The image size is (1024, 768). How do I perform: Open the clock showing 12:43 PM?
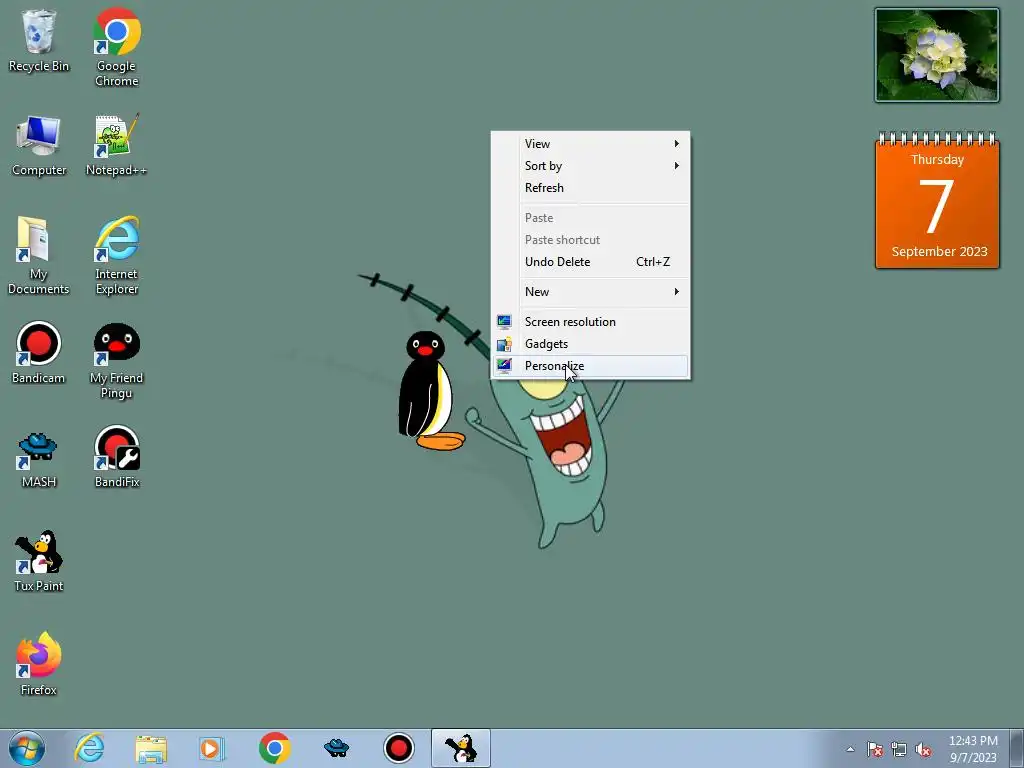click(973, 749)
